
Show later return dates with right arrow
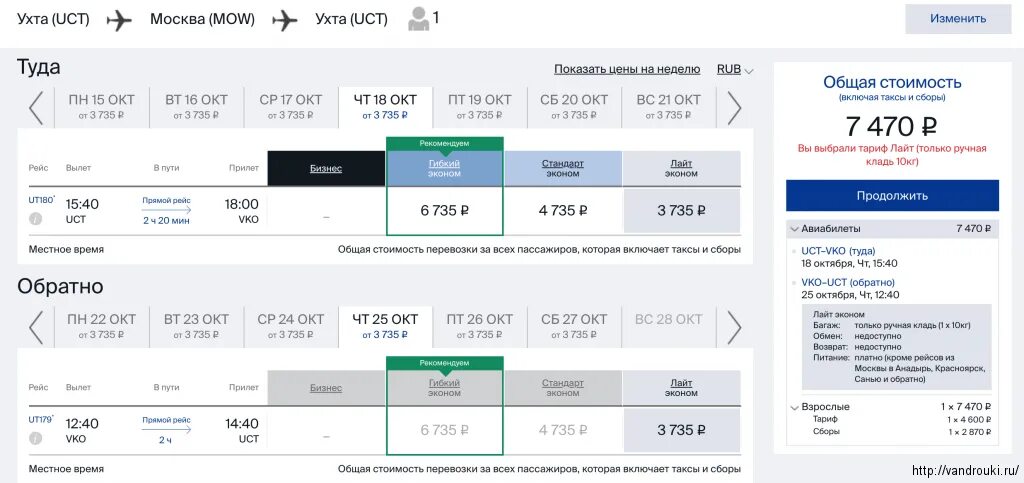click(734, 327)
